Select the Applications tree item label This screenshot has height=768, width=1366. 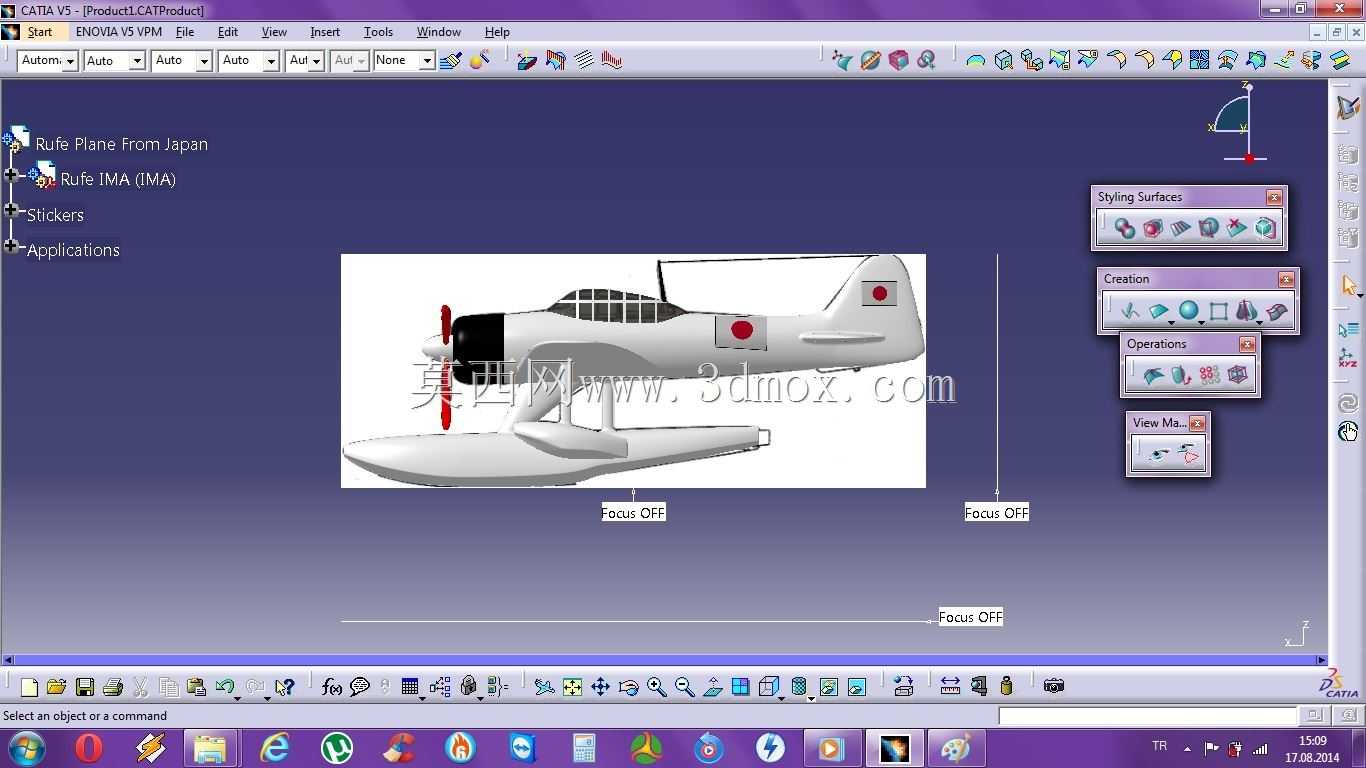(x=73, y=250)
